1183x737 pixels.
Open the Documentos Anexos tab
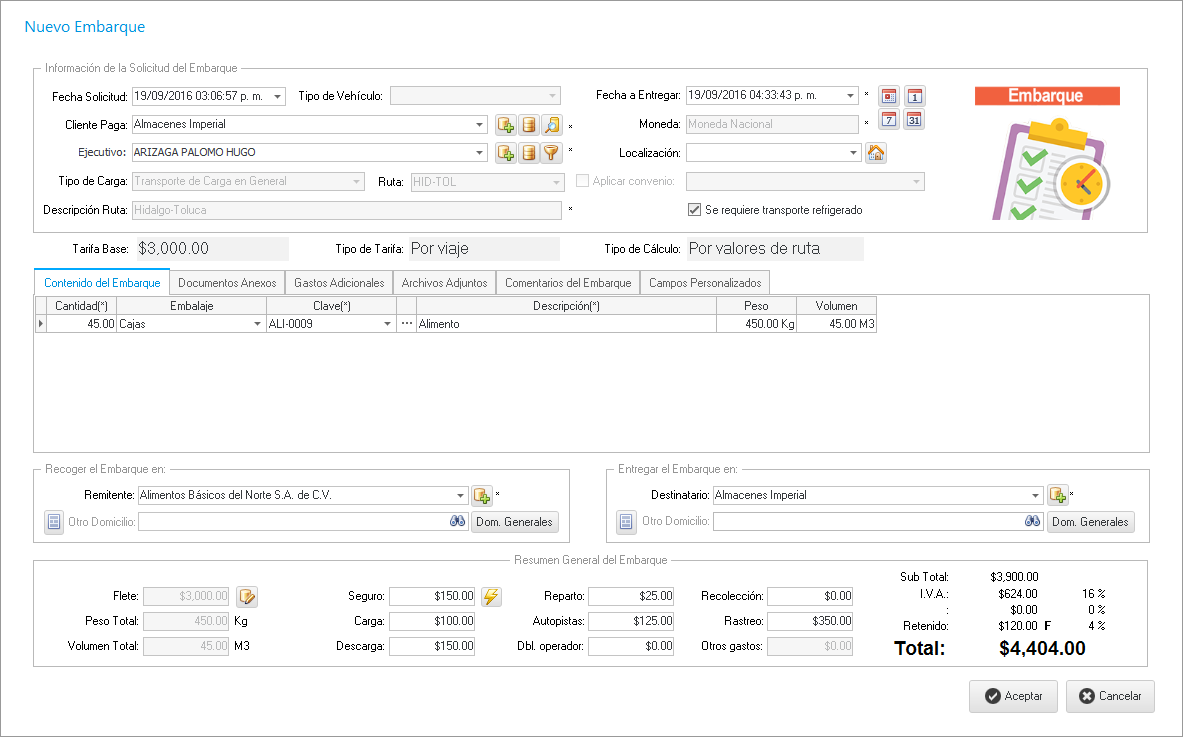227,283
